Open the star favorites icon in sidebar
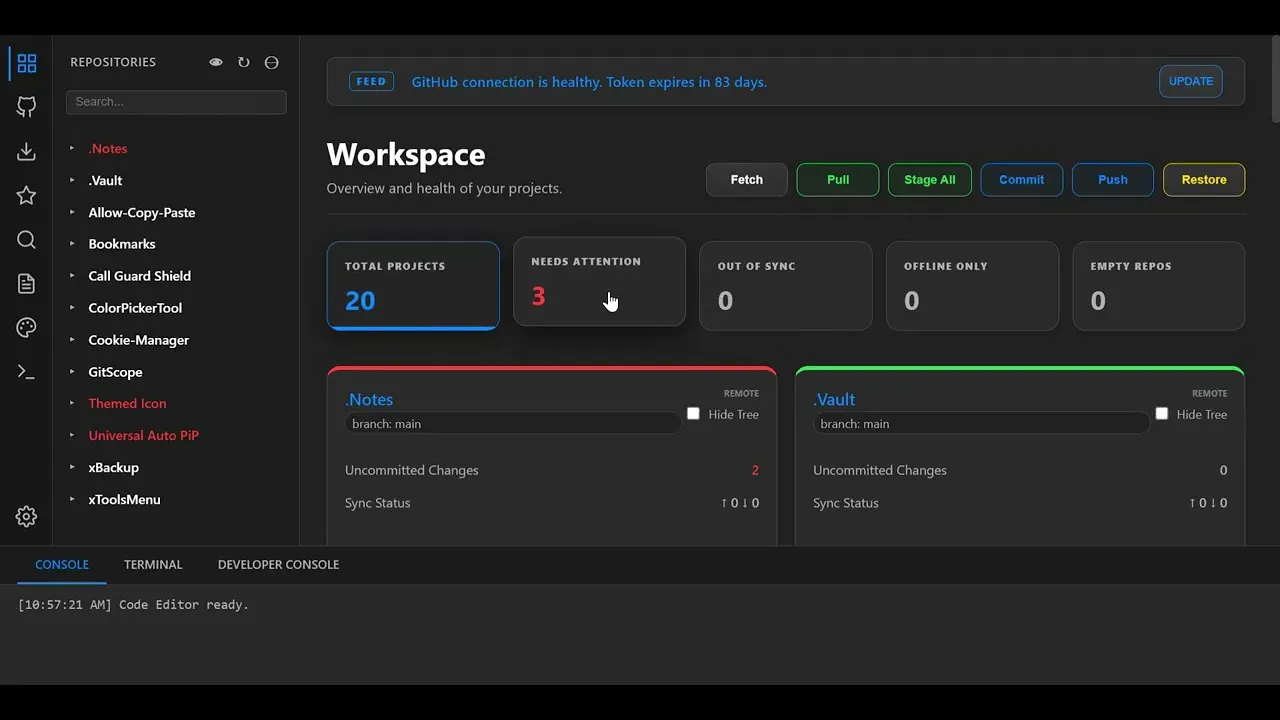This screenshot has height=720, width=1280. pyautogui.click(x=27, y=195)
